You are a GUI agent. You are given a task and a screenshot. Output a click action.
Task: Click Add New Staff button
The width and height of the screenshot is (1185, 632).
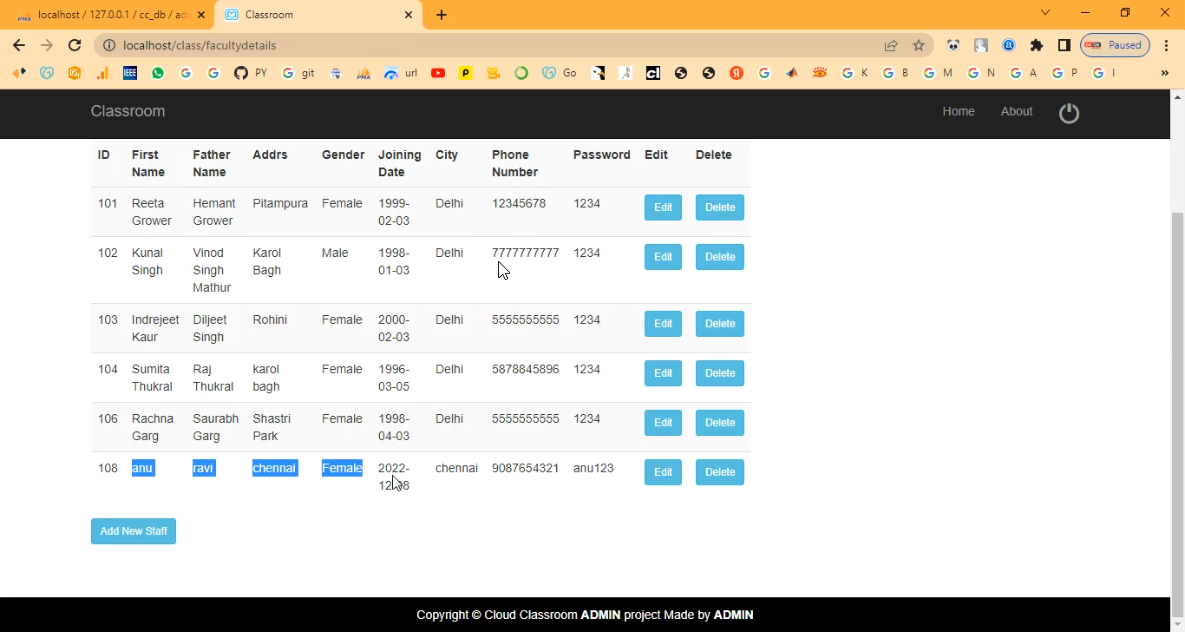(x=133, y=531)
